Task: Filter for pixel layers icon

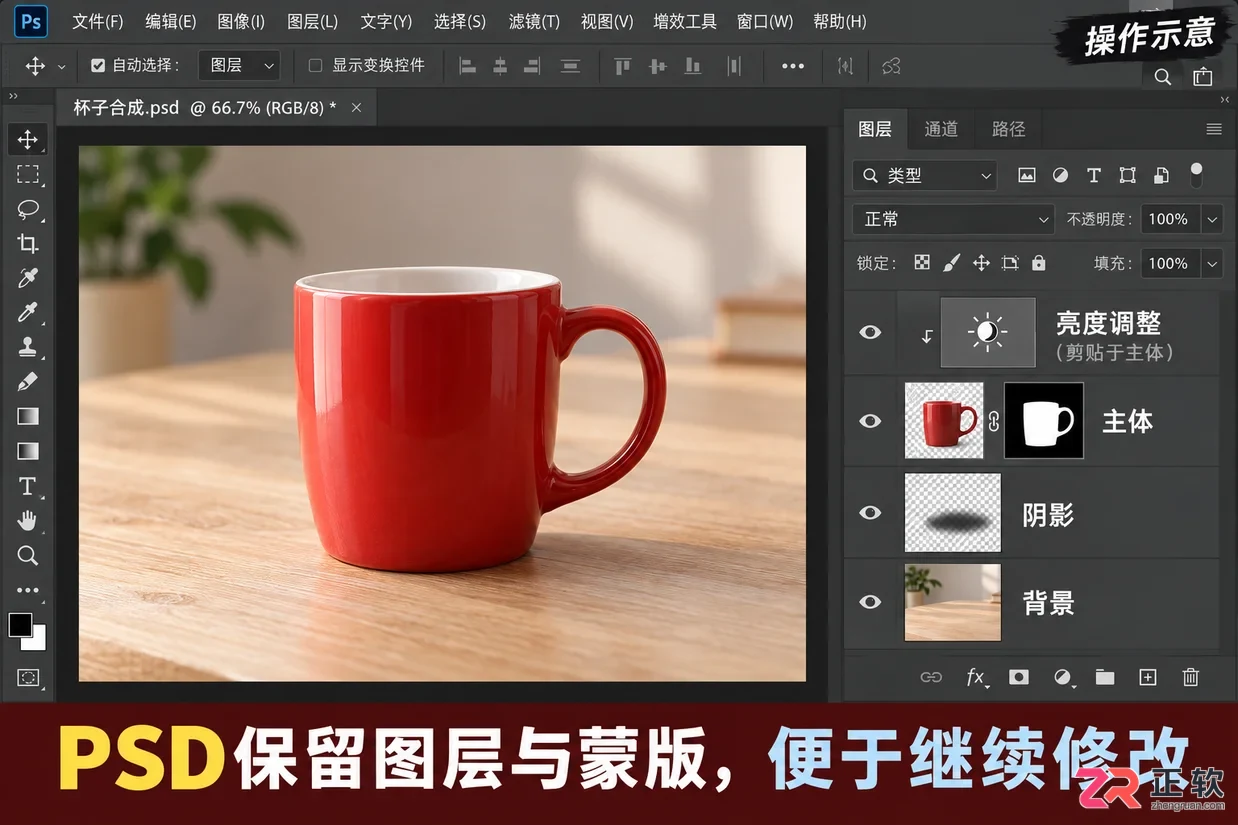Action: 1026,175
